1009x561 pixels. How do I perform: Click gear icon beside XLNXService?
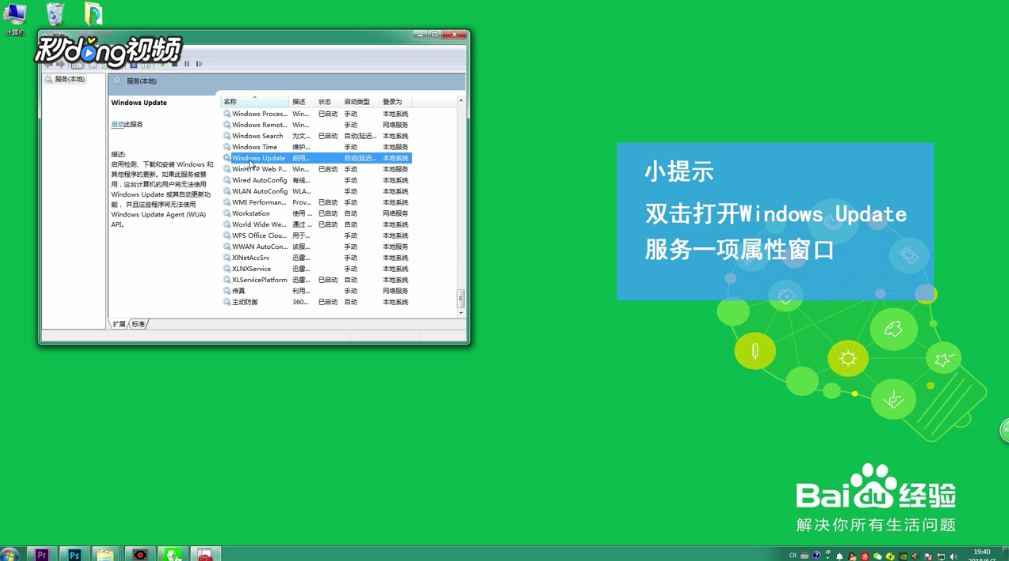227,269
